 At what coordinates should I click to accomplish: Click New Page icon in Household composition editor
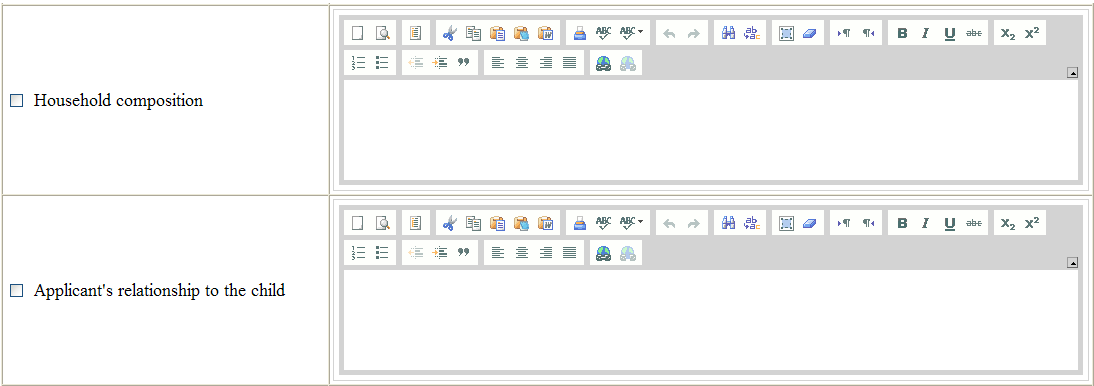tap(358, 33)
